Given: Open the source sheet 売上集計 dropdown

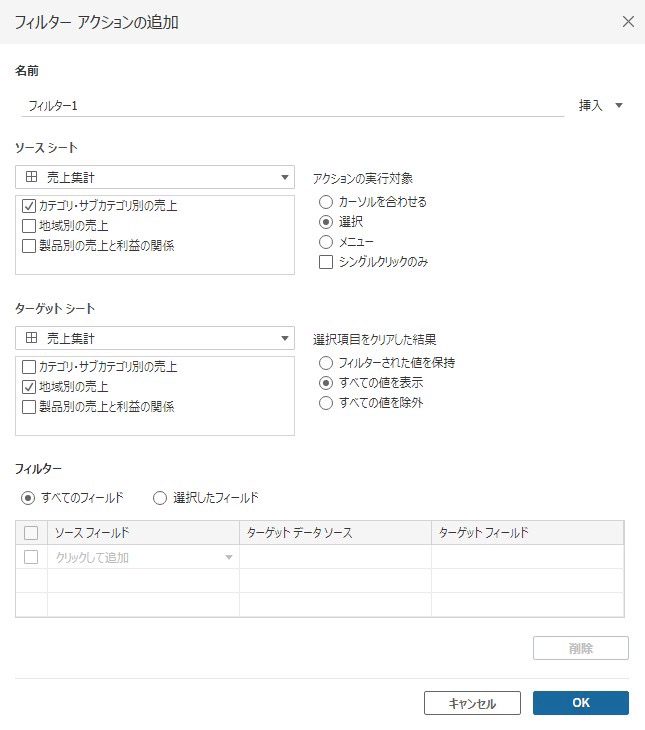Looking at the screenshot, I should coord(155,177).
